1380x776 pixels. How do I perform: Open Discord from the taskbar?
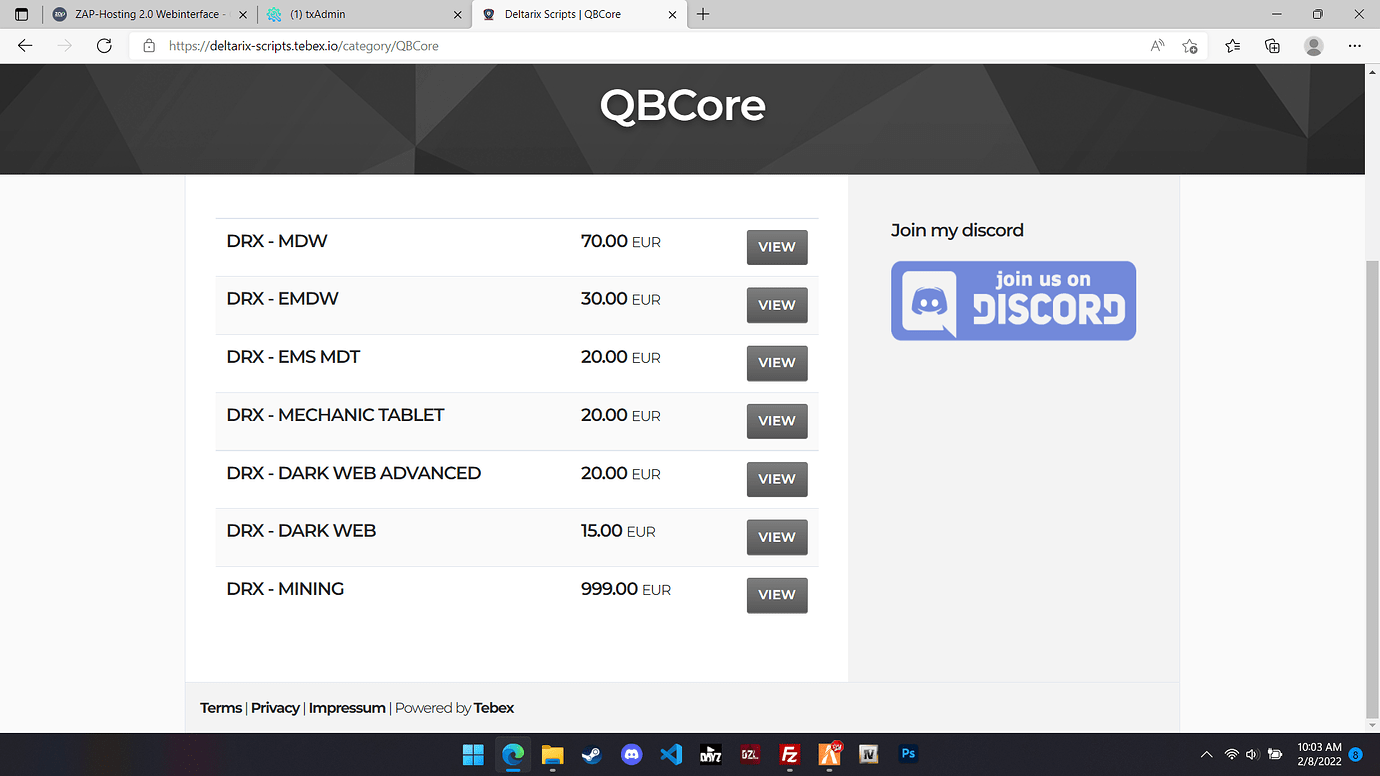(x=631, y=754)
